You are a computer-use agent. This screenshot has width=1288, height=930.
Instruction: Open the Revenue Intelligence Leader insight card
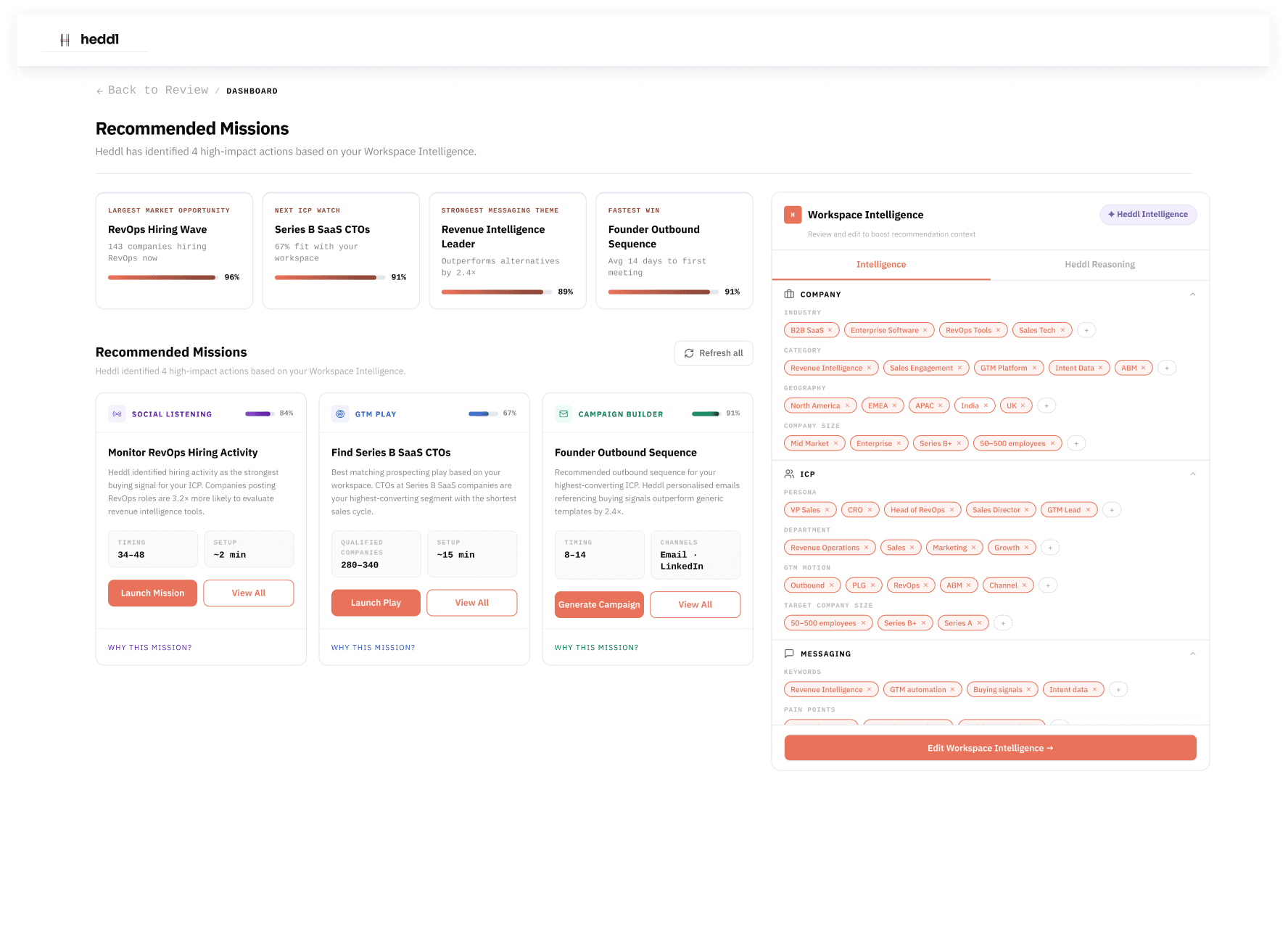508,251
